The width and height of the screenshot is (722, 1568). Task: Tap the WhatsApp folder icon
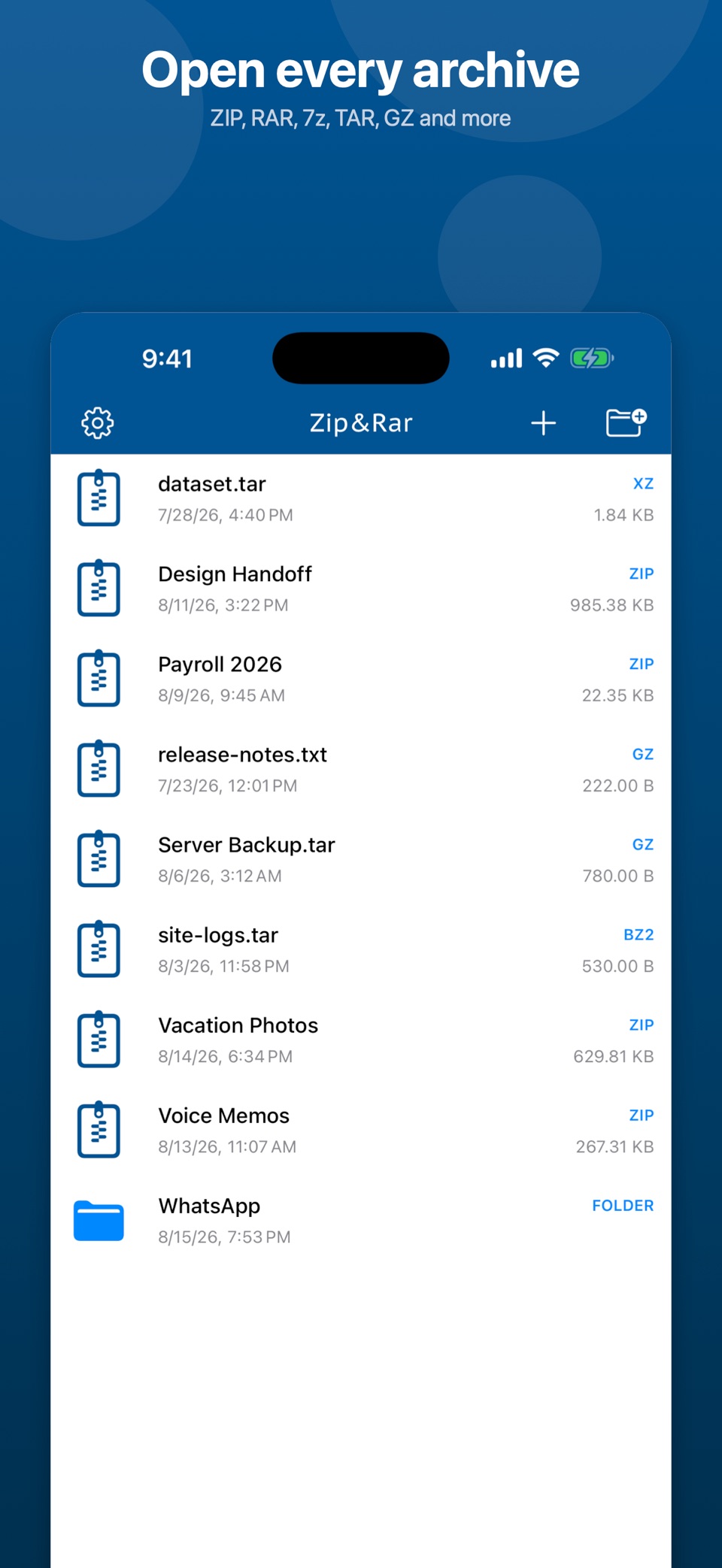pos(99,1221)
